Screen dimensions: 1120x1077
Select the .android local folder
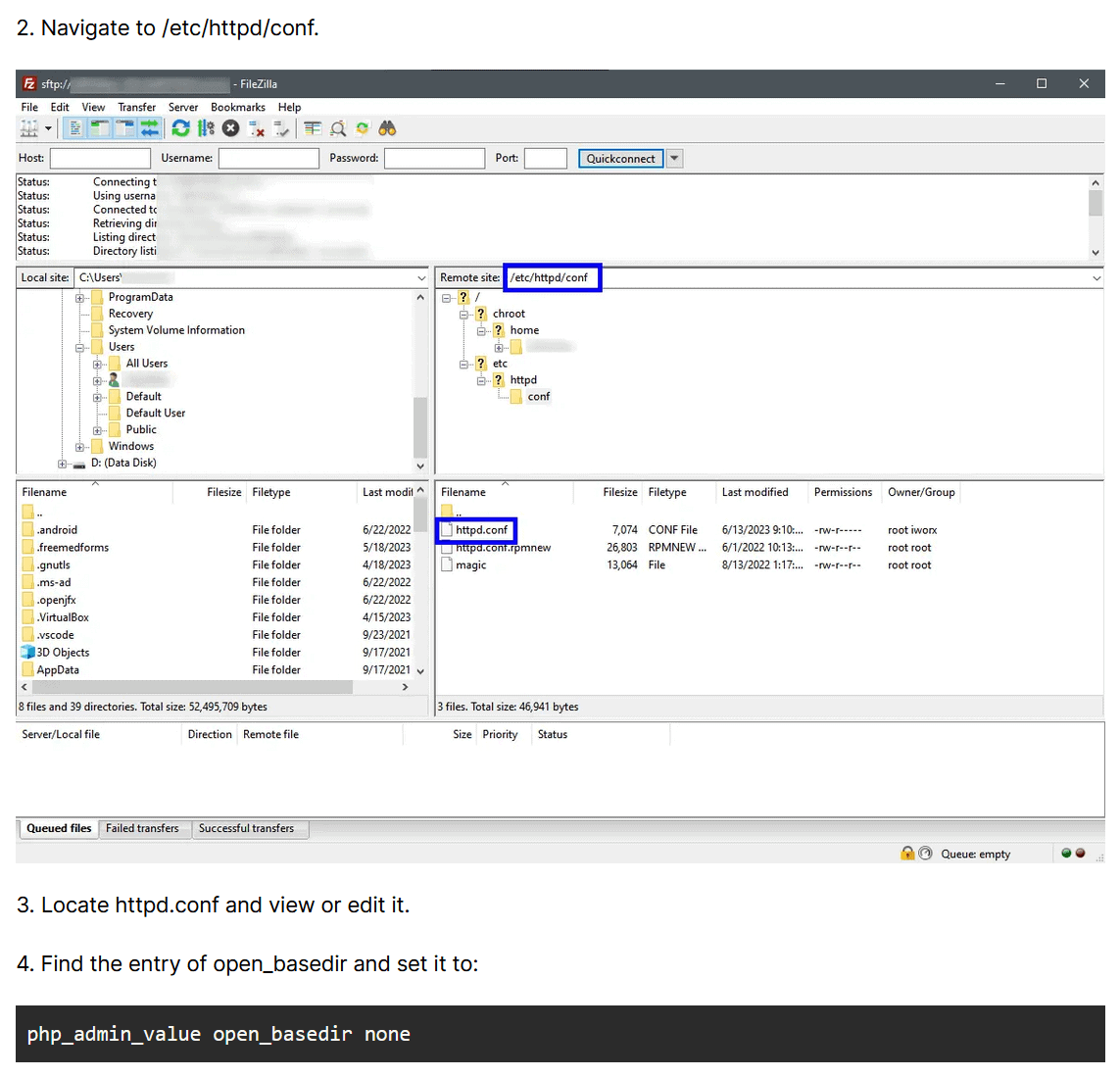57,530
